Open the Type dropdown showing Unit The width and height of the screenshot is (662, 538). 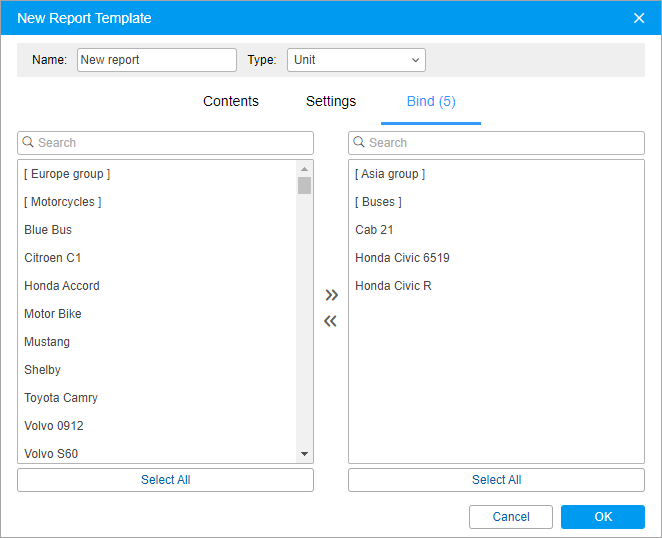pos(356,60)
